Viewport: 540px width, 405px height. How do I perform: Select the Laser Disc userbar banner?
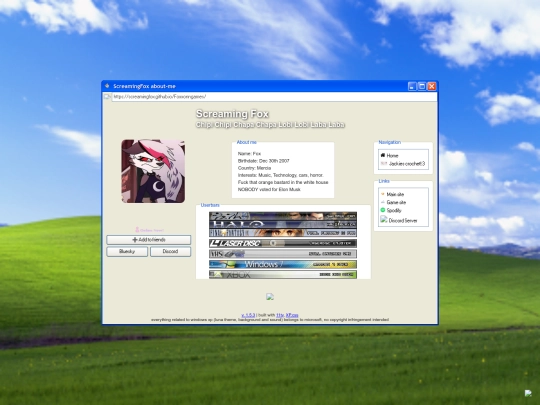[283, 243]
